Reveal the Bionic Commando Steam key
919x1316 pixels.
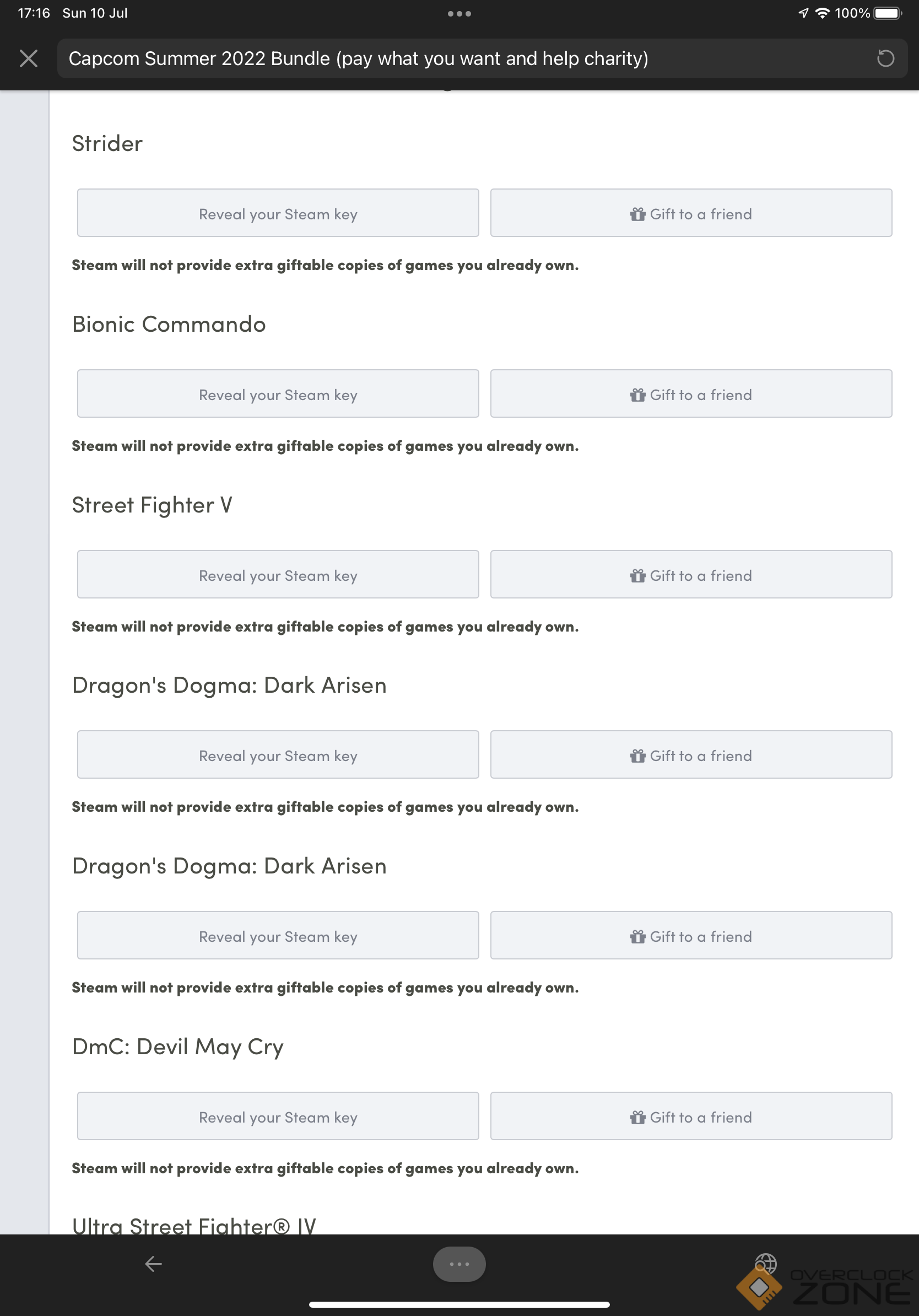coord(278,394)
